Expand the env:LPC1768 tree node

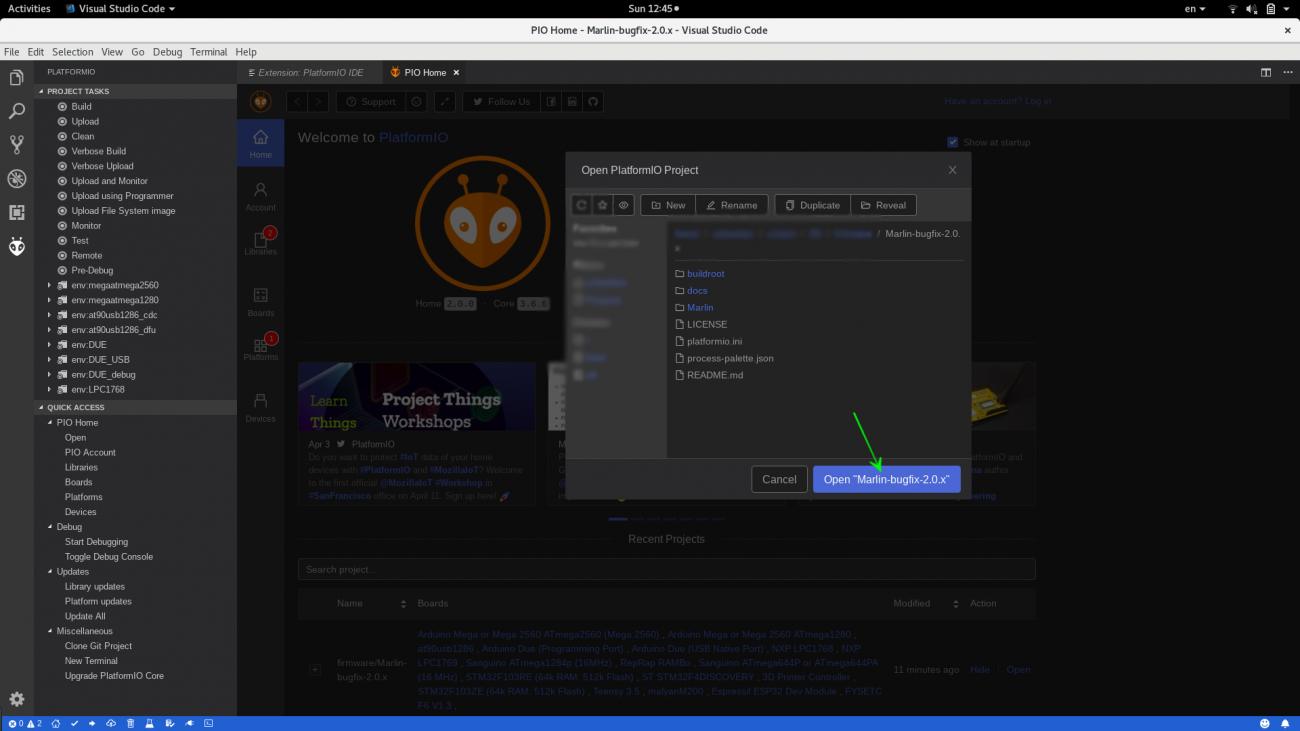(49, 389)
